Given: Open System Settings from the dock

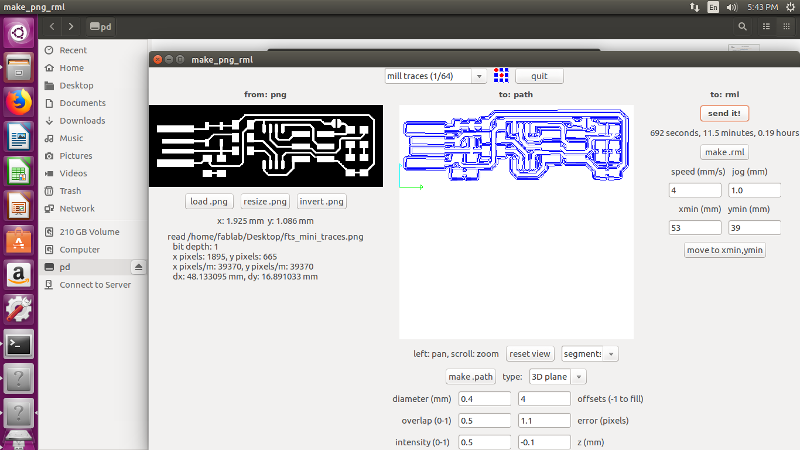Looking at the screenshot, I should 19,310.
